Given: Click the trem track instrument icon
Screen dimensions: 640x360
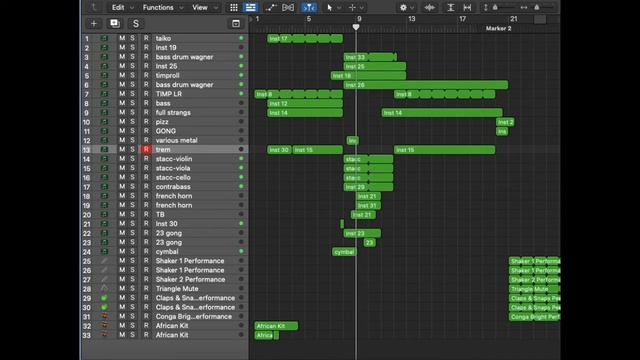Looking at the screenshot, I should tap(104, 149).
